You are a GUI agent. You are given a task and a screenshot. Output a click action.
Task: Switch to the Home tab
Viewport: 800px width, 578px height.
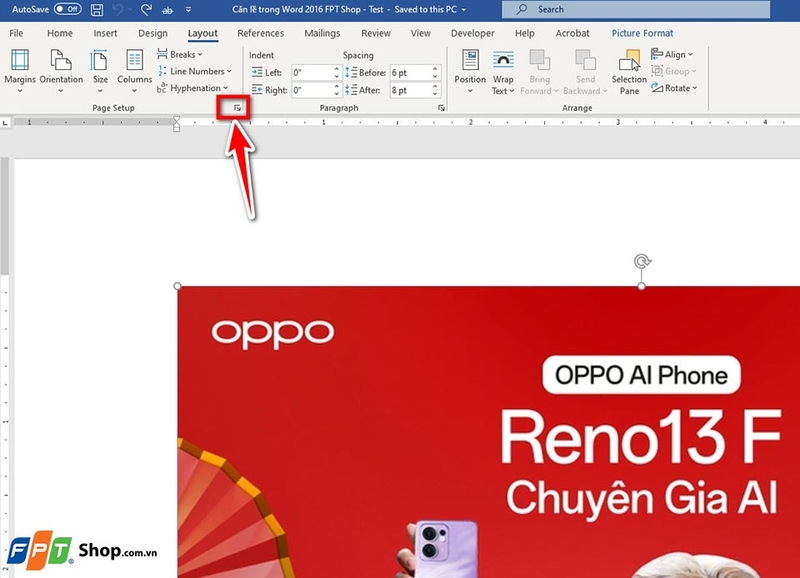coord(60,33)
